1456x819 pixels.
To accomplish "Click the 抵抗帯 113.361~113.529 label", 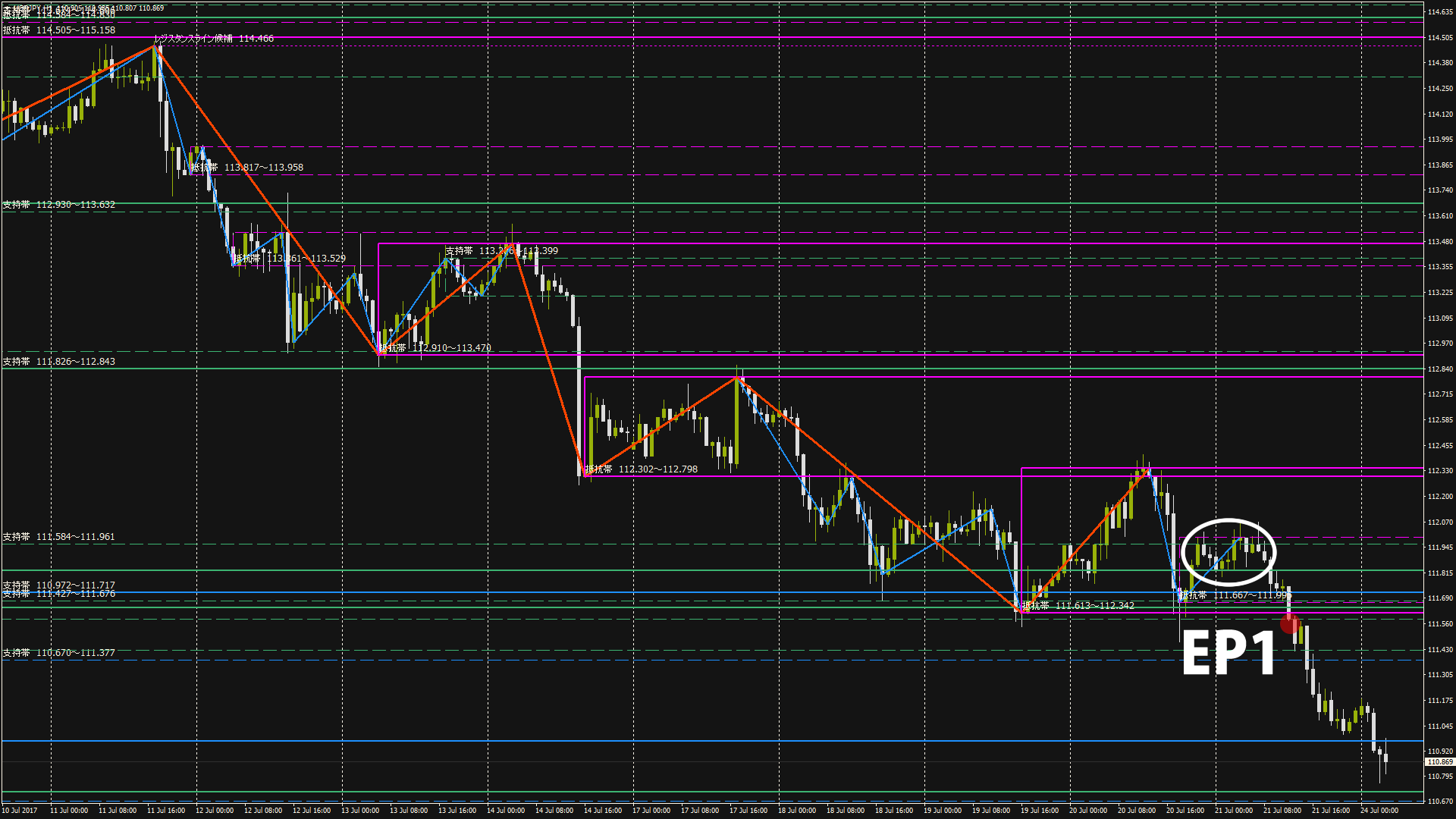I will point(290,259).
